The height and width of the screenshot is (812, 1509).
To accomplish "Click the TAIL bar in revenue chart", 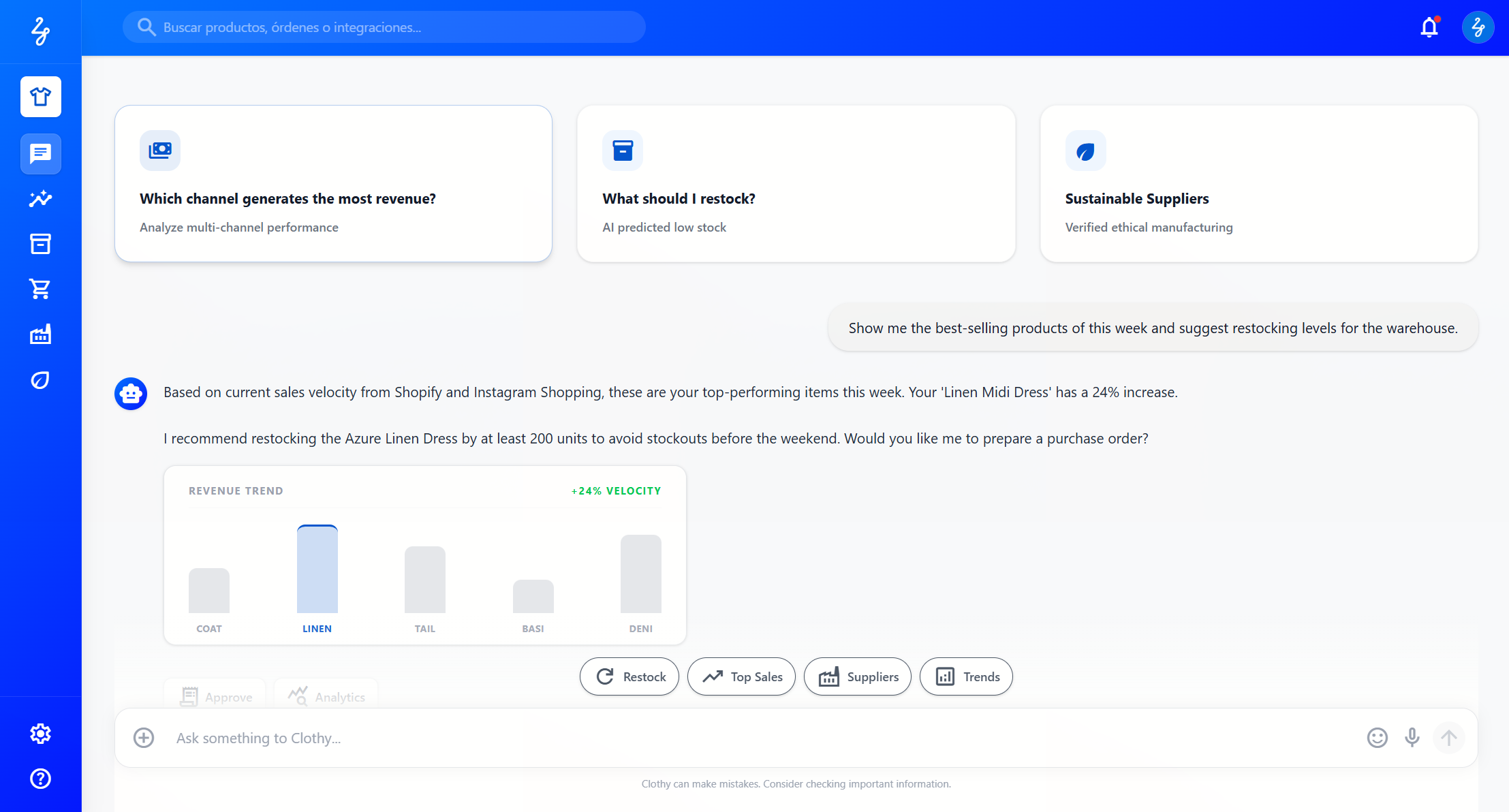I will (x=425, y=580).
